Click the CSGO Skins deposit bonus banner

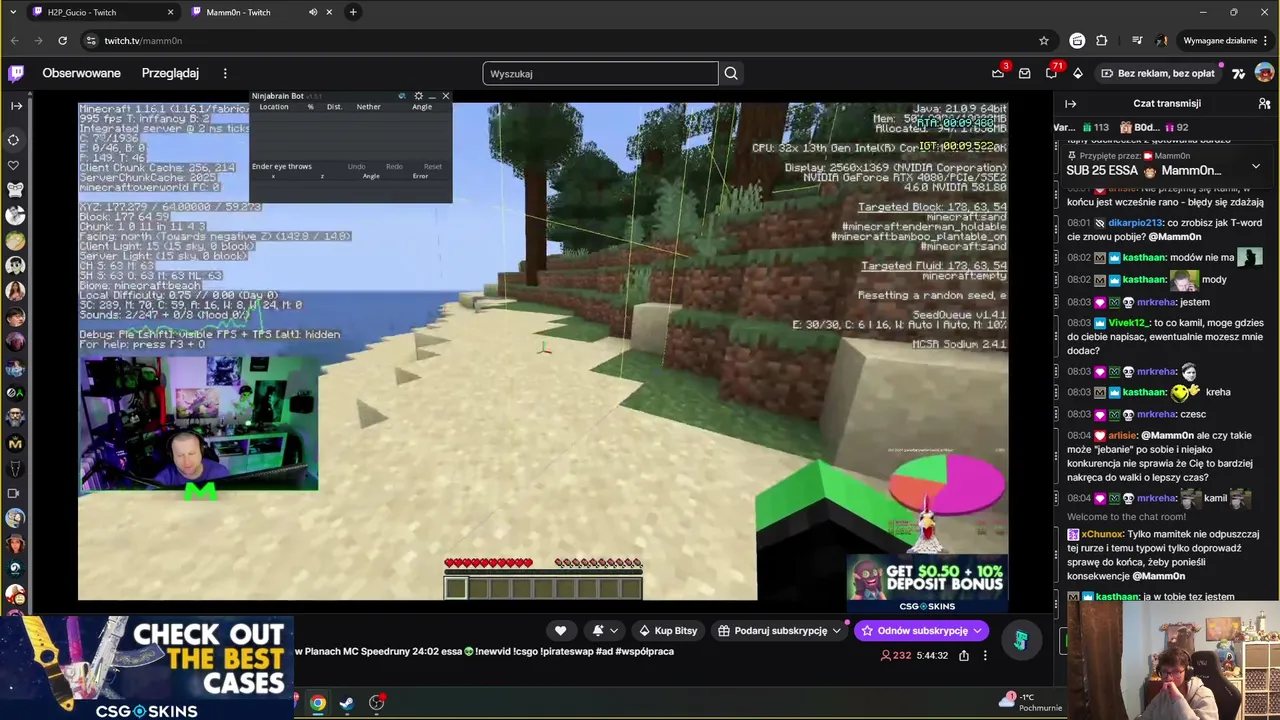pos(927,583)
